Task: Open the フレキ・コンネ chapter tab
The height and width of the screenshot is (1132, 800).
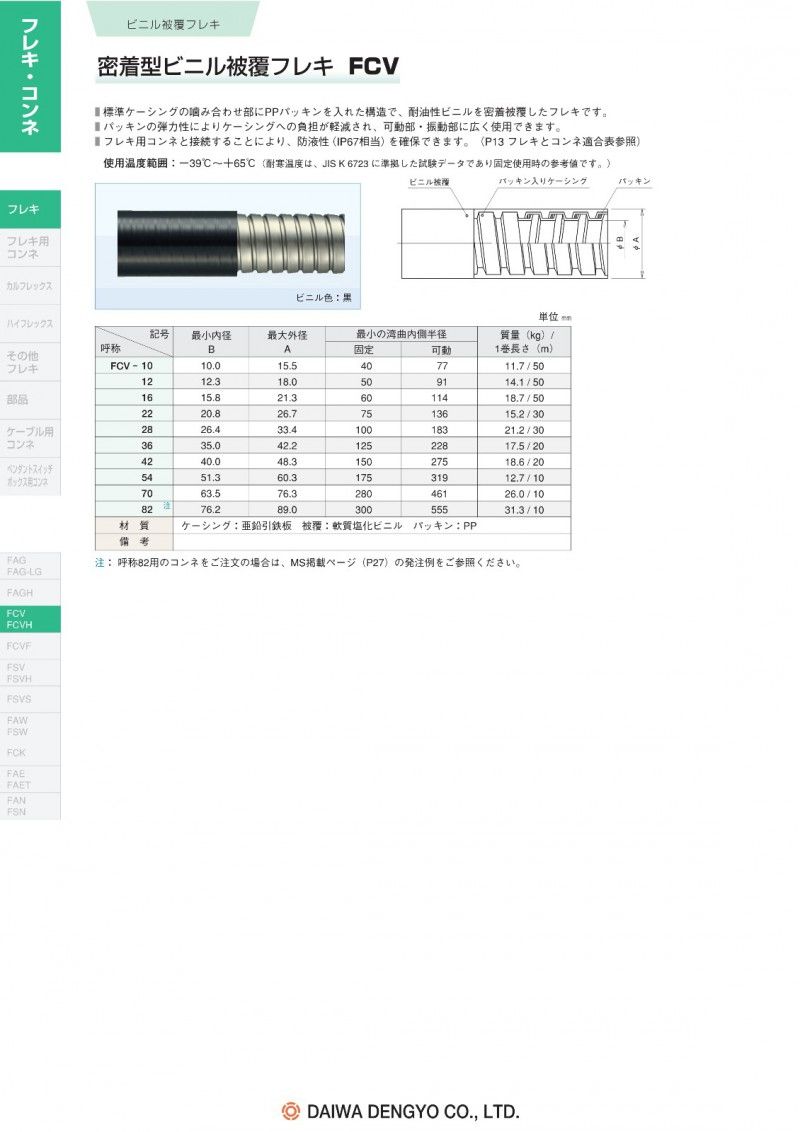Action: coord(30,76)
